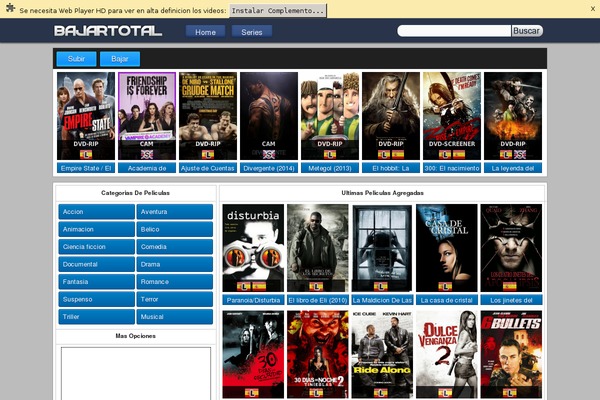Select the Romance category

click(174, 282)
